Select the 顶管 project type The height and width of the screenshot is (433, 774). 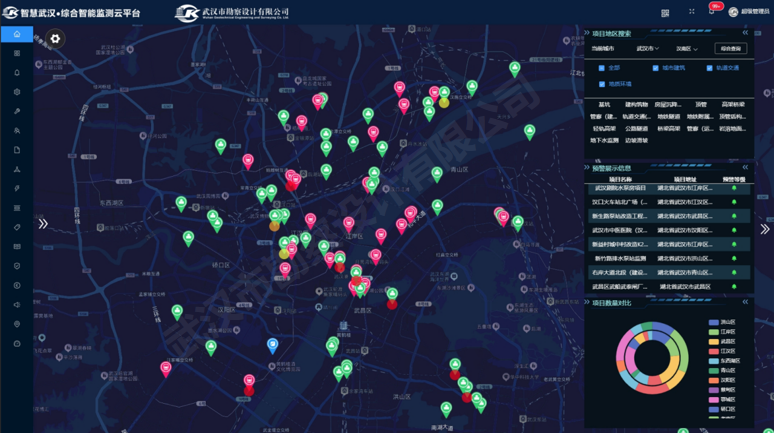(x=701, y=105)
